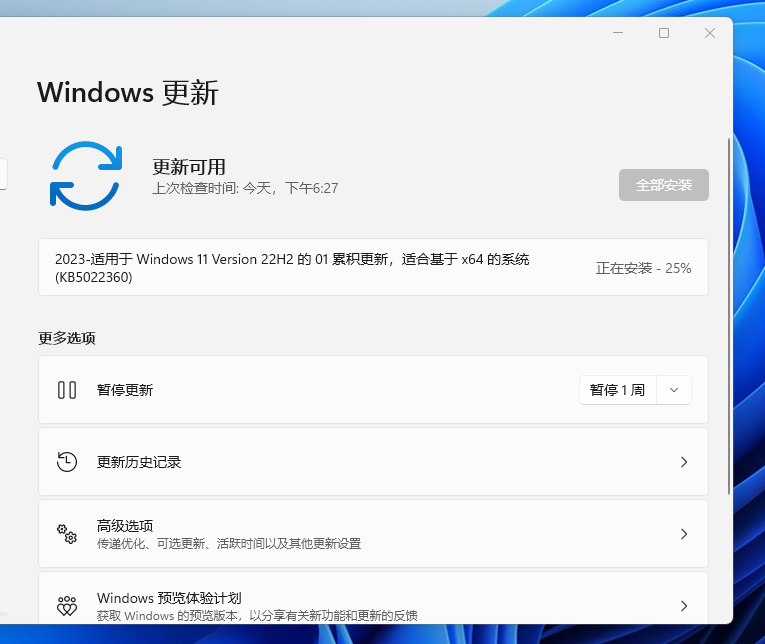Click the clock history icon for 更新历史记录
The width and height of the screenshot is (765, 644).
tap(67, 462)
